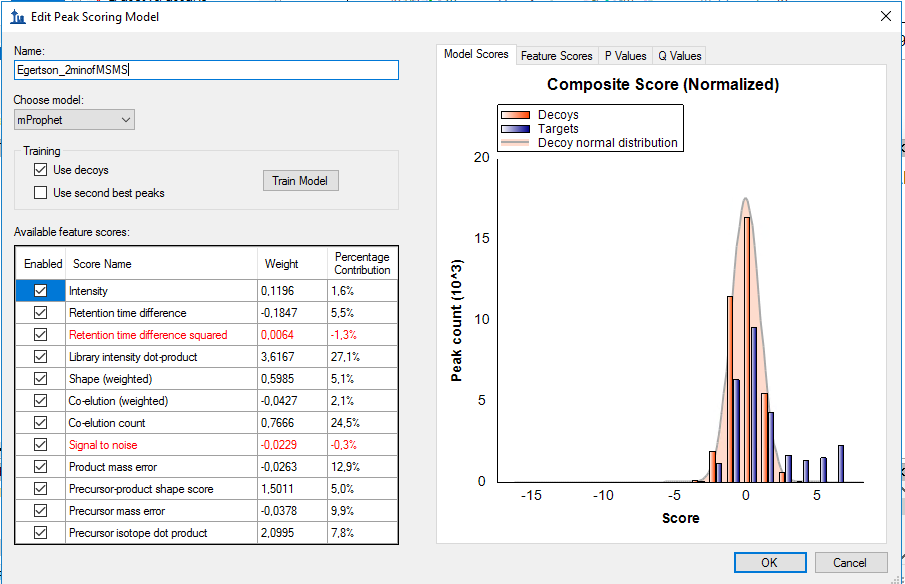The image size is (905, 584).
Task: Switch to the Feature Scores tab
Action: point(556,56)
